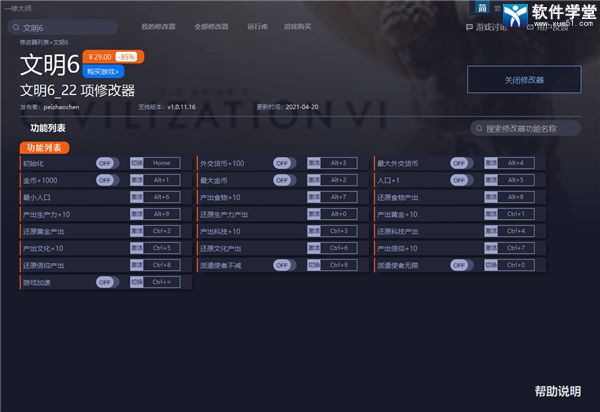Viewport: 600px width, 412px height.
Task: Click 激活 for 还原食物产出
Action: pos(491,197)
